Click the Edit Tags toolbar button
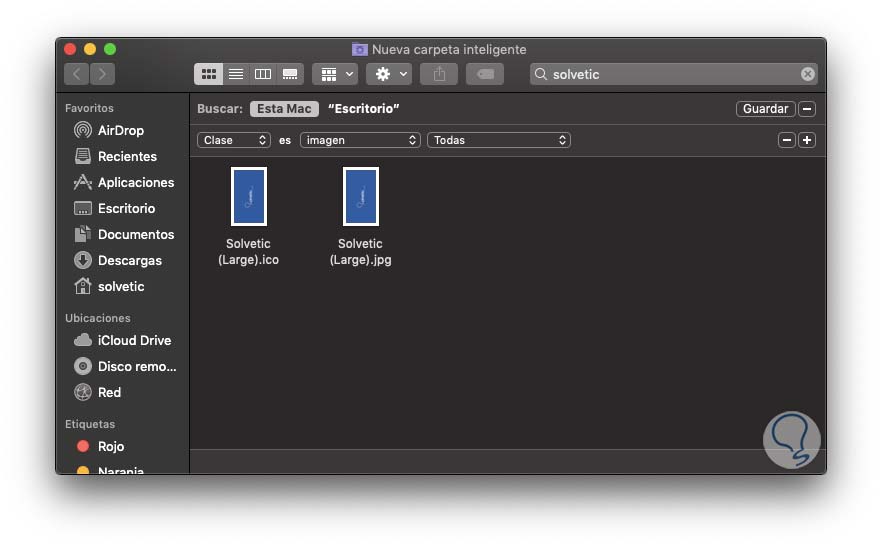Screen dimensions: 882x548 point(485,74)
